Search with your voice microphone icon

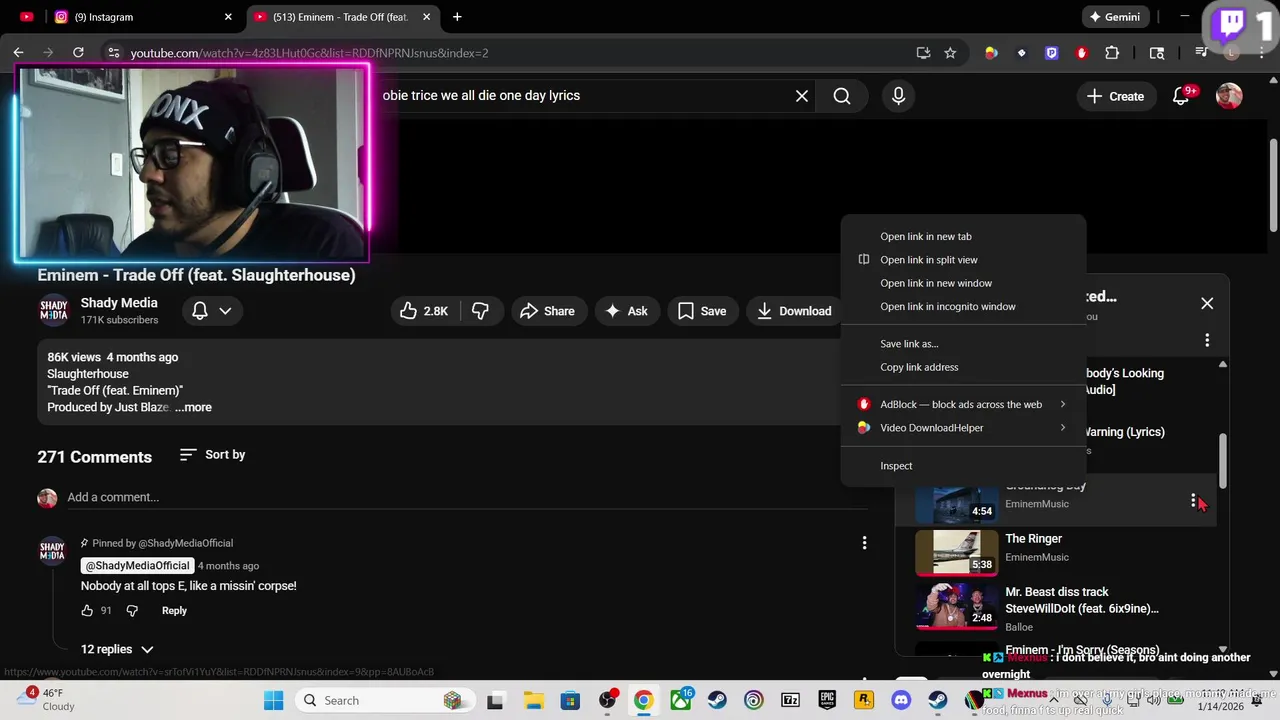[x=898, y=96]
